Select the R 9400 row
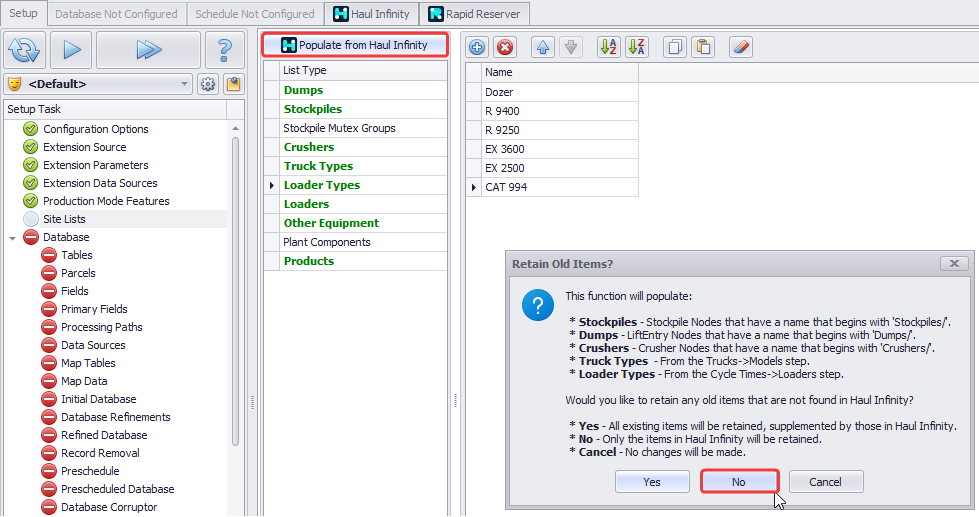 (x=559, y=111)
